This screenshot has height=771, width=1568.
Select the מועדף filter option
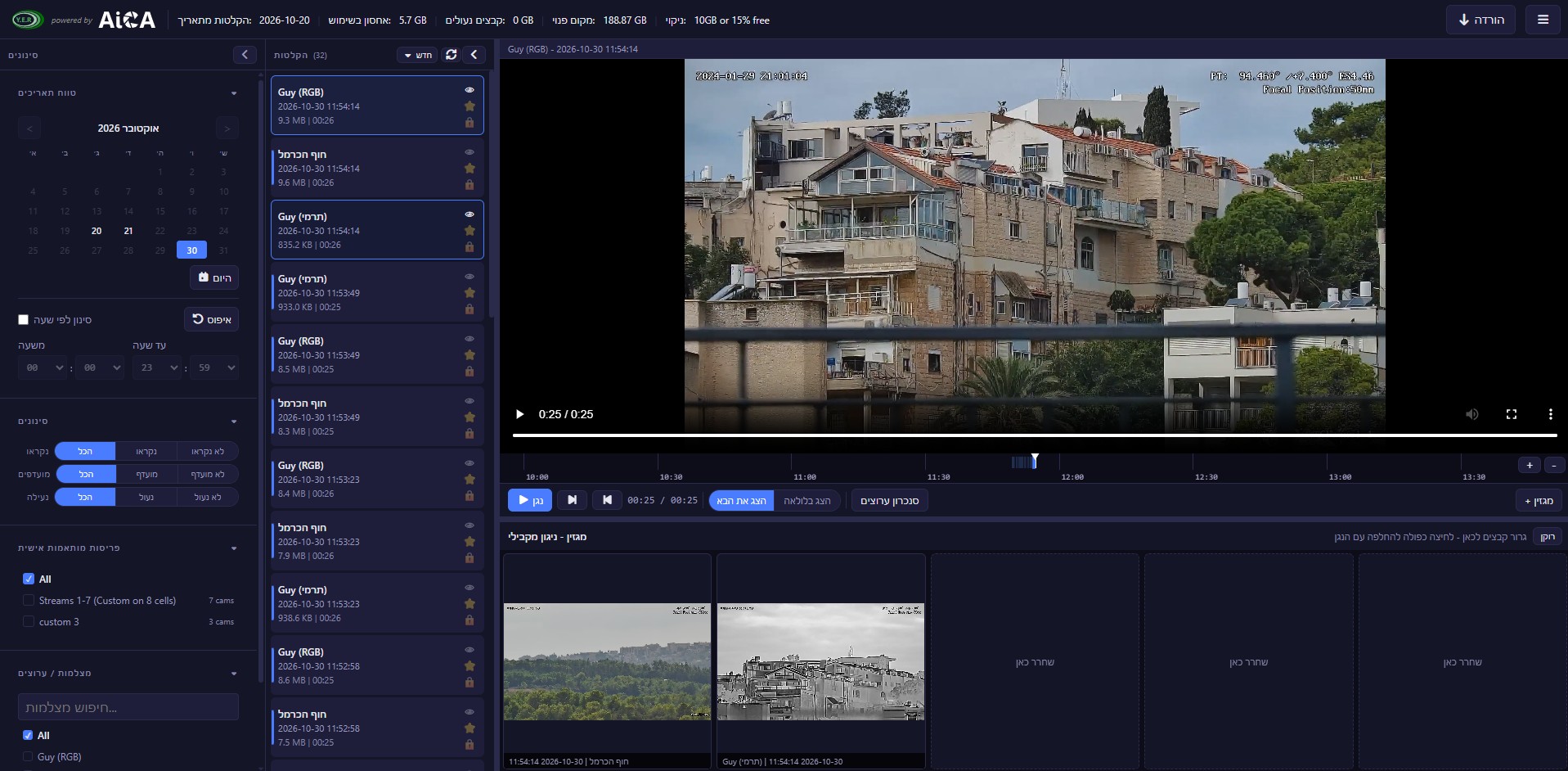click(146, 474)
